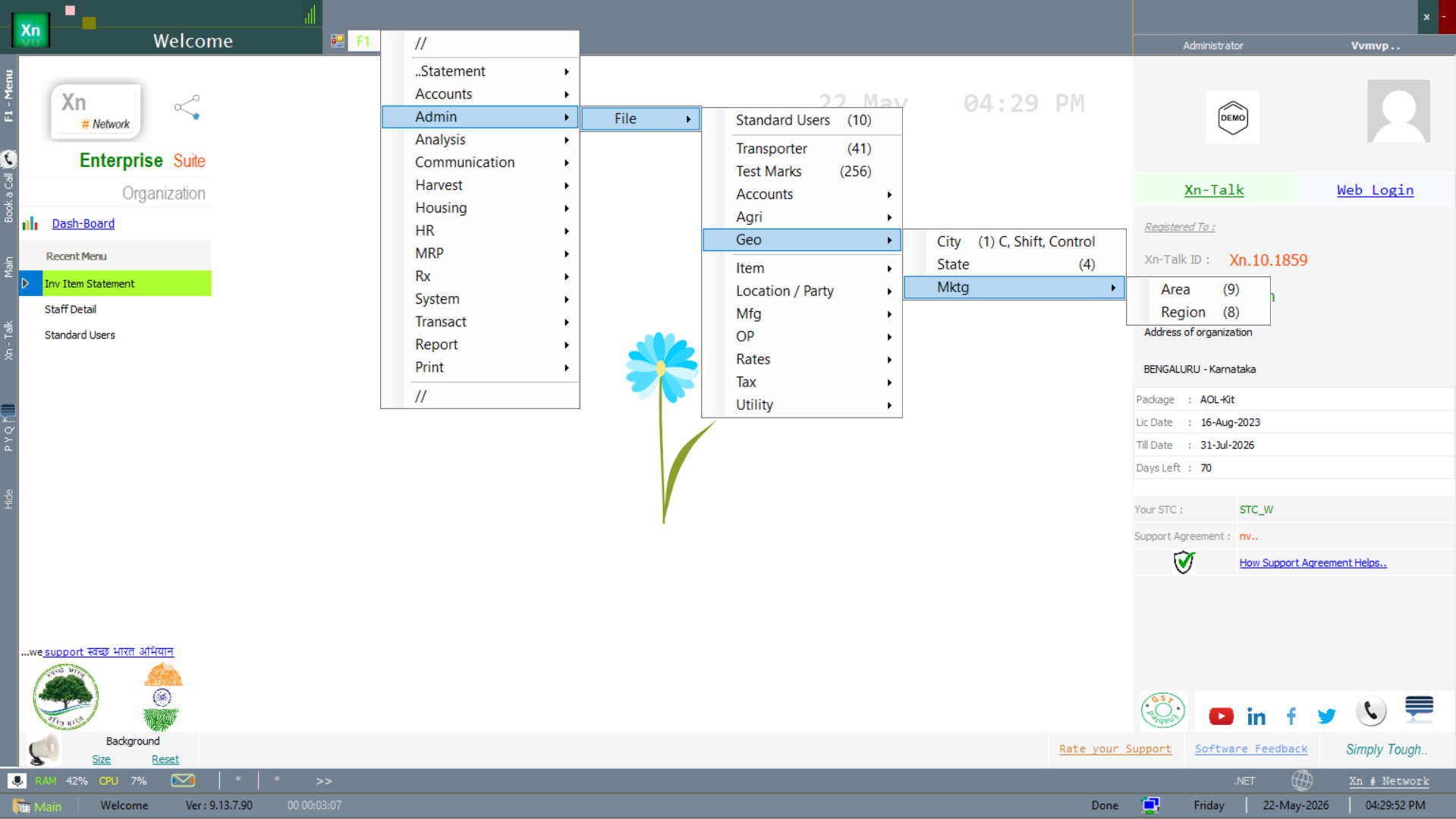Open Standard Users in Recent Menu

point(80,335)
